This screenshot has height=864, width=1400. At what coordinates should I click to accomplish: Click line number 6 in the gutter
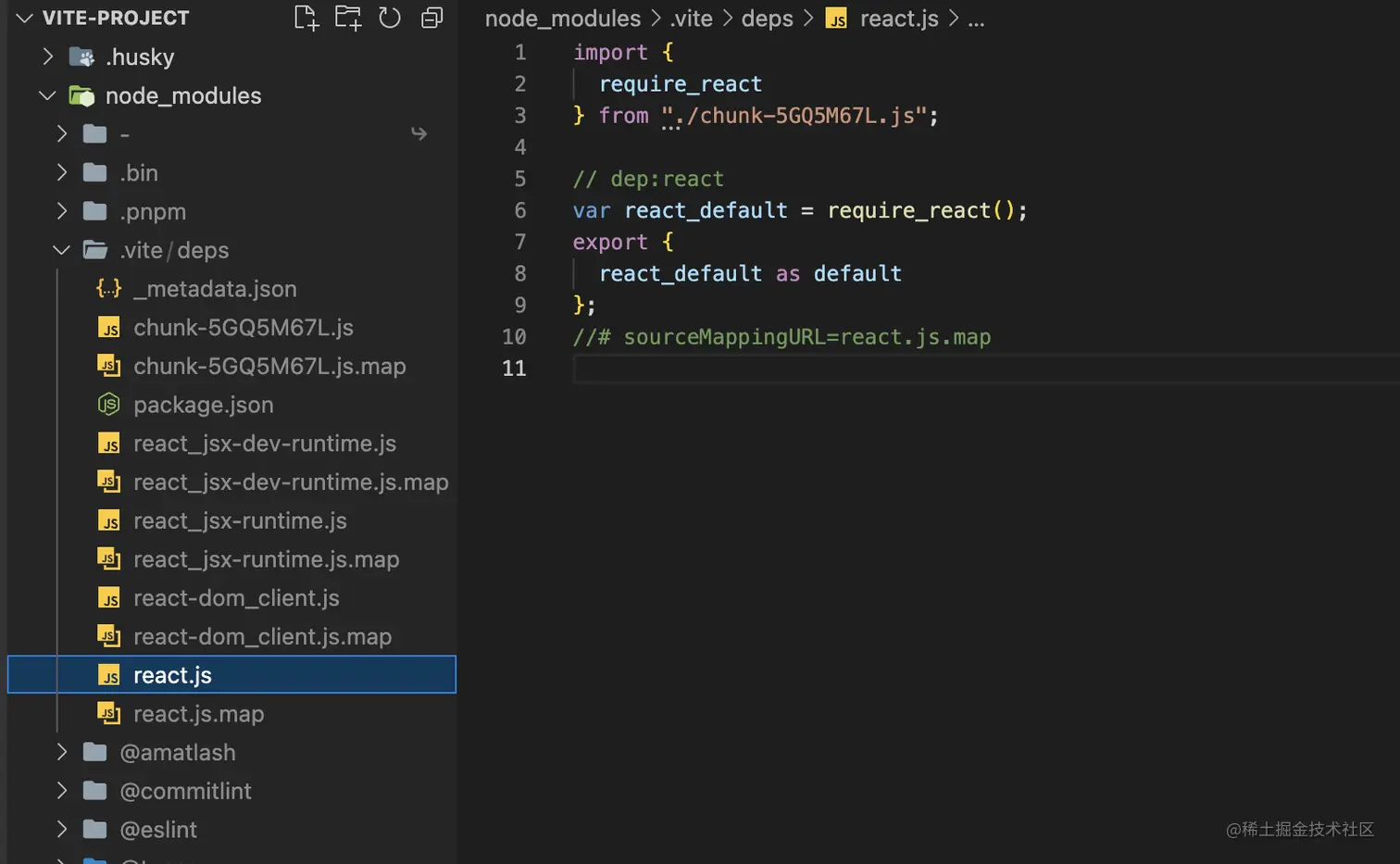click(x=519, y=210)
